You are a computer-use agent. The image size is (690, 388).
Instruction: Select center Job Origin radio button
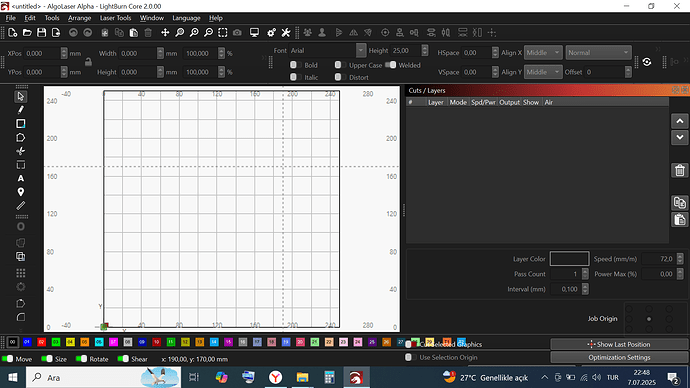(x=649, y=319)
